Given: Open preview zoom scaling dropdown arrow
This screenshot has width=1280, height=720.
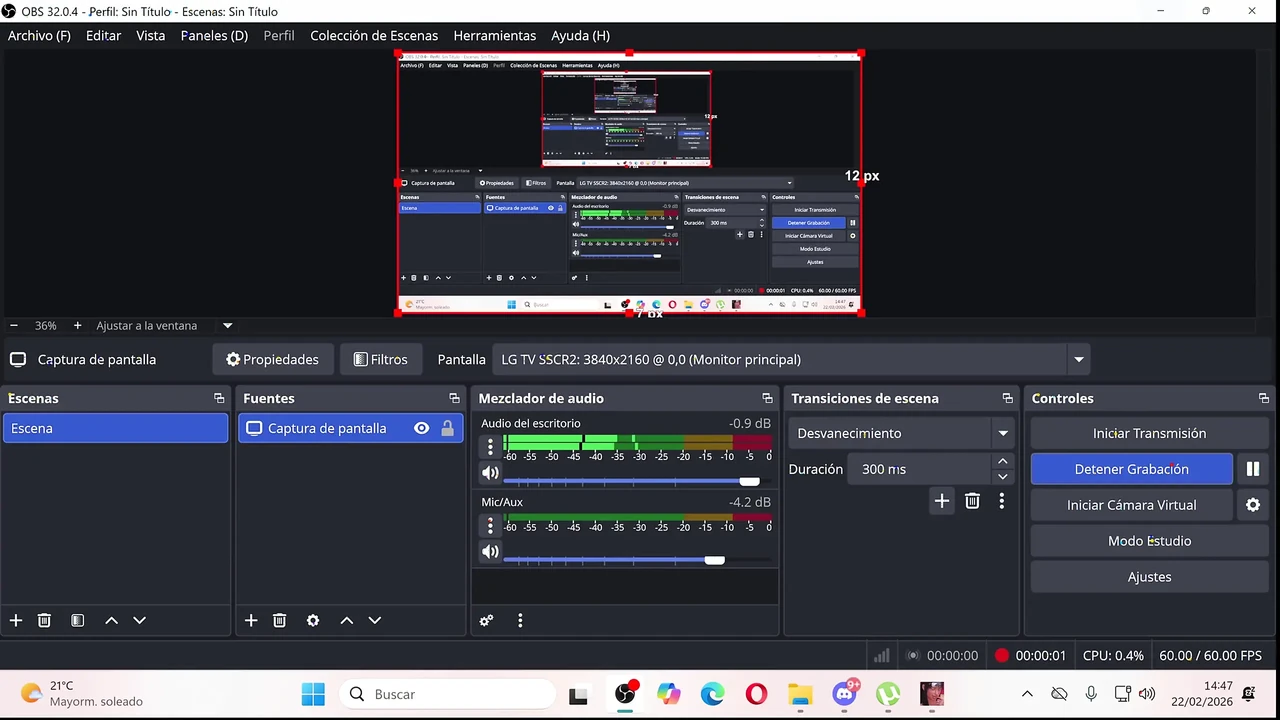Looking at the screenshot, I should pyautogui.click(x=227, y=325).
